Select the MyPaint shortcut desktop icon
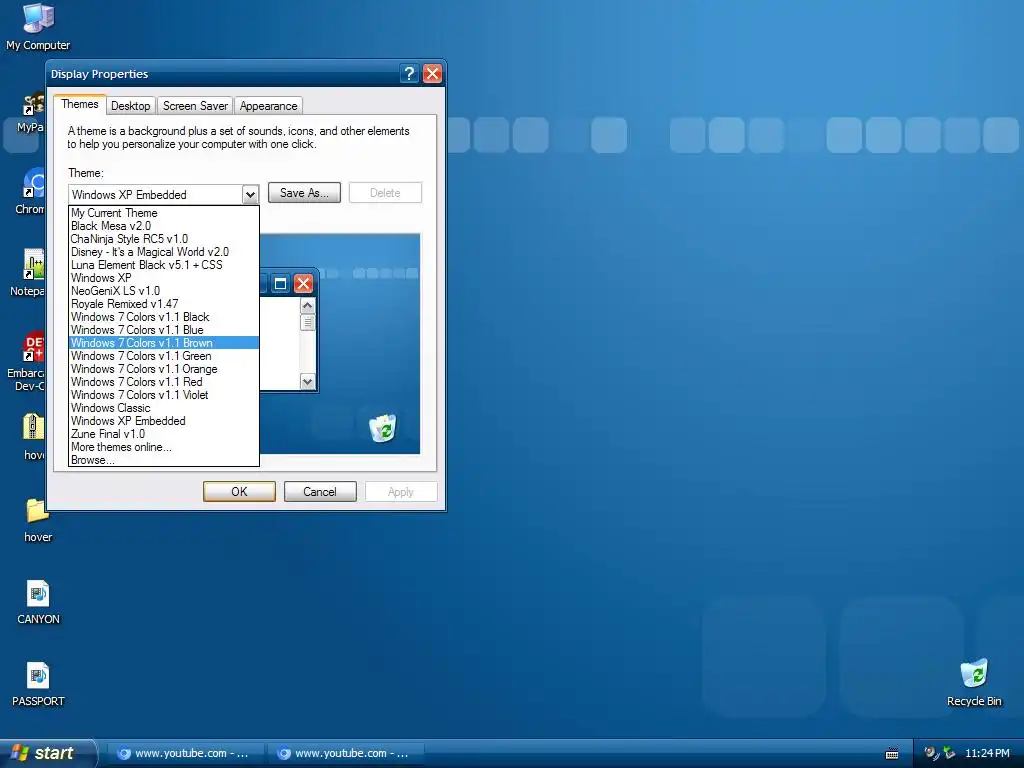 [31, 111]
